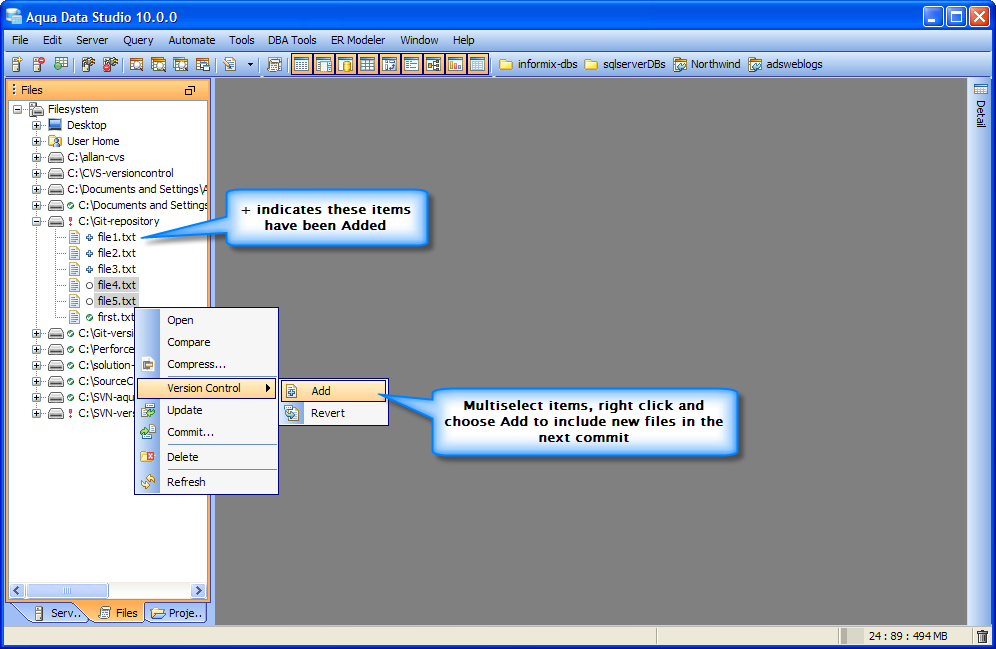This screenshot has width=996, height=649.
Task: Select Compare from the context menu
Action: click(x=206, y=342)
